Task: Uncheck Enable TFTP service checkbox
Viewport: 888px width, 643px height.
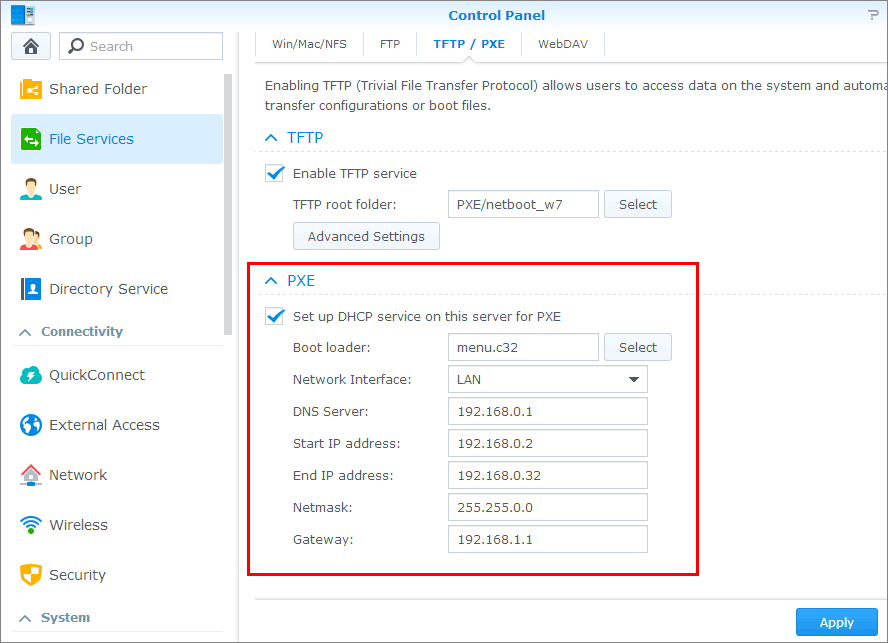Action: click(275, 173)
